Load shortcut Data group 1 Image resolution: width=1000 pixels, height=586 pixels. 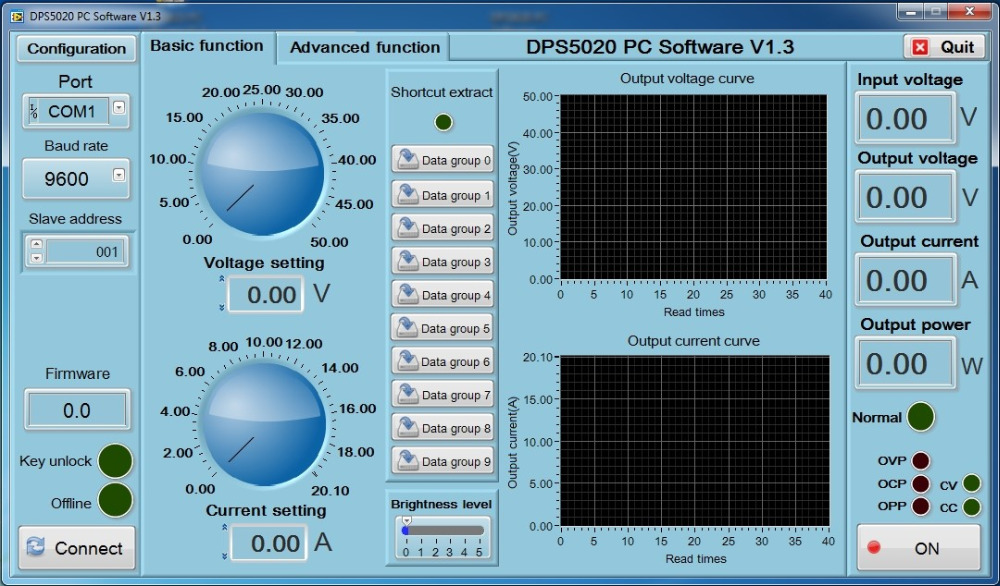(443, 194)
